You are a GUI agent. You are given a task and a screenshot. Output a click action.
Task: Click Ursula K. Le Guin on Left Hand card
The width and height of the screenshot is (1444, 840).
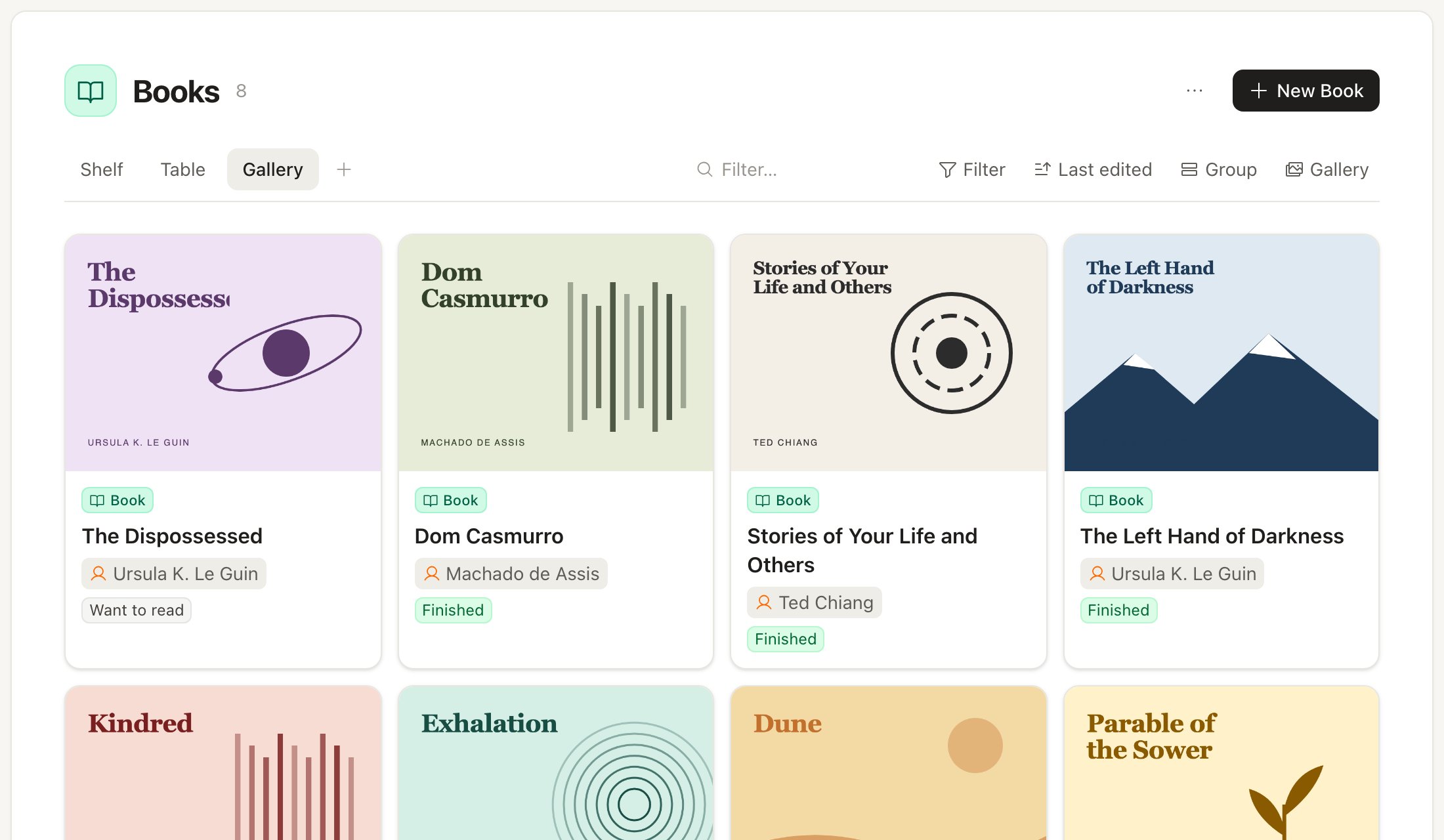click(1172, 574)
